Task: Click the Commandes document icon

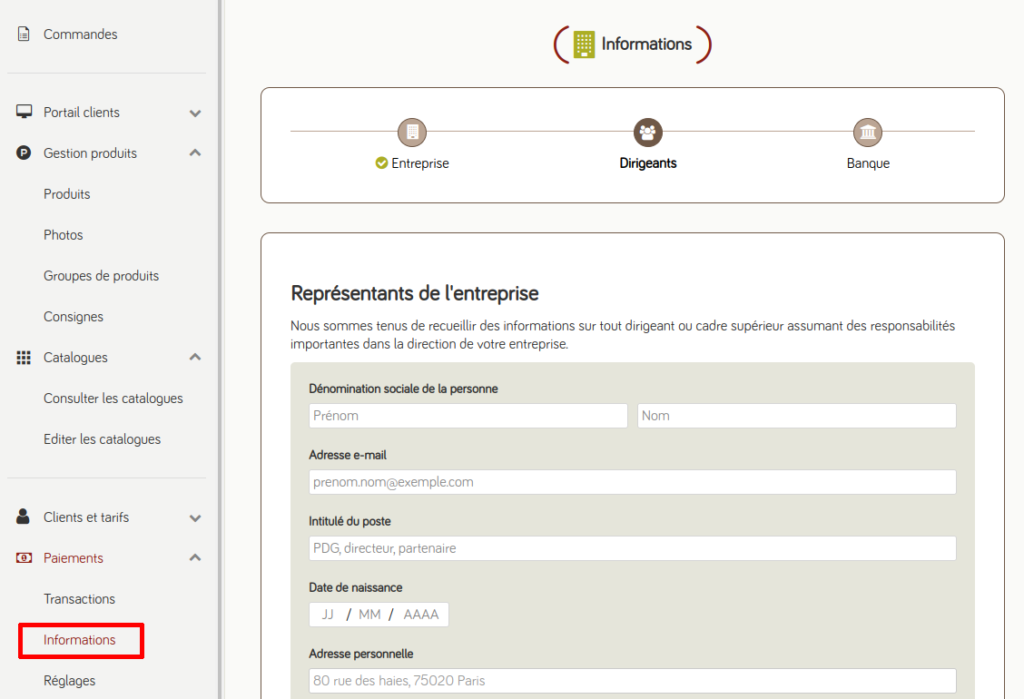Action: [x=24, y=34]
